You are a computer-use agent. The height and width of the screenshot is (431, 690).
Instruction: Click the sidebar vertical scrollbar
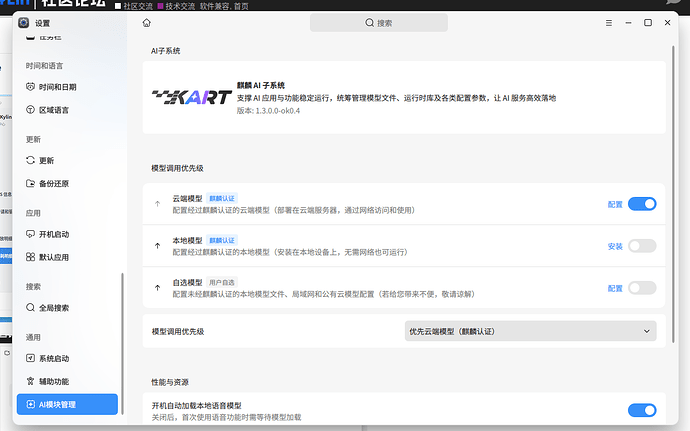122,343
